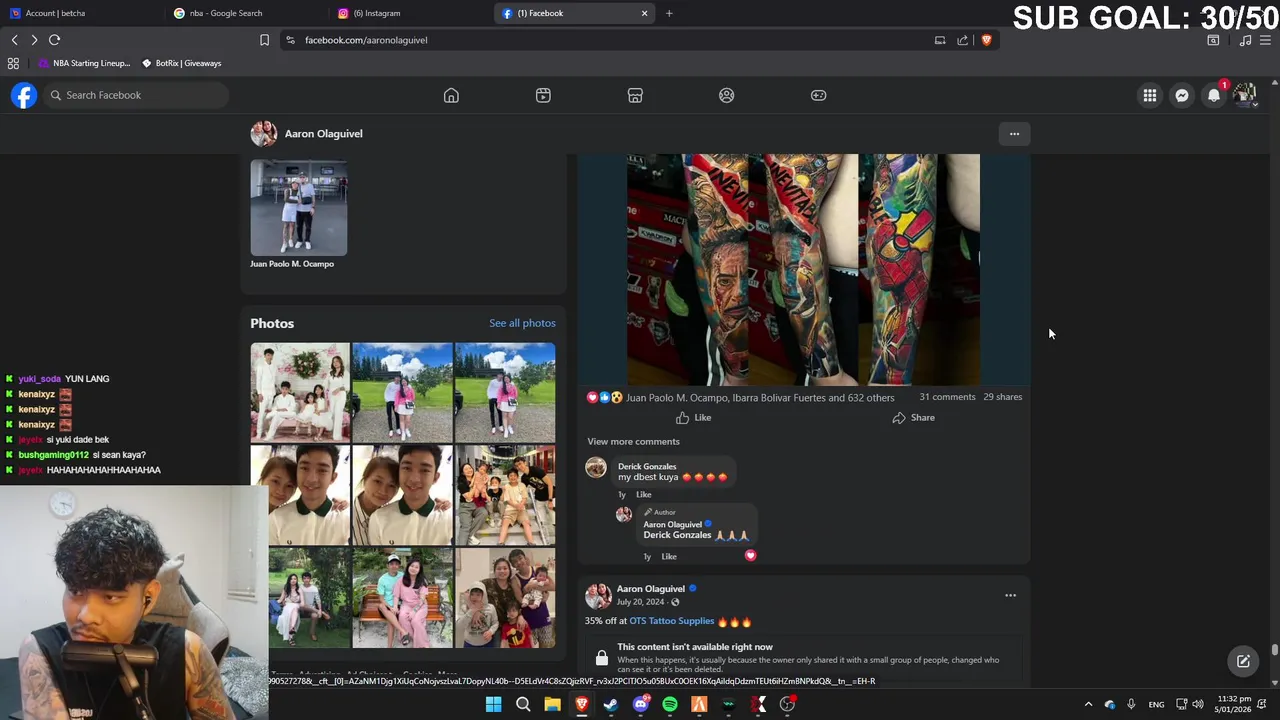1280x720 pixels.
Task: Open account profile picture menu
Action: pos(1245,95)
